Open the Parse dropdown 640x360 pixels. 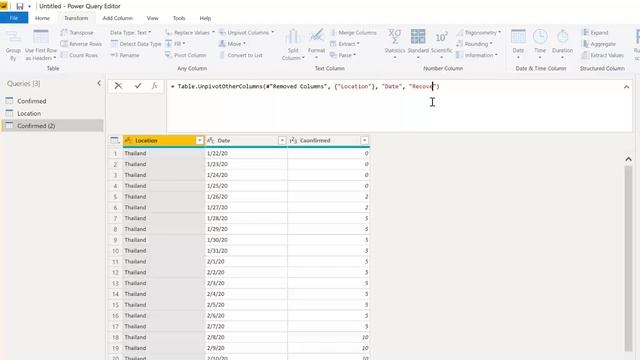tap(343, 55)
